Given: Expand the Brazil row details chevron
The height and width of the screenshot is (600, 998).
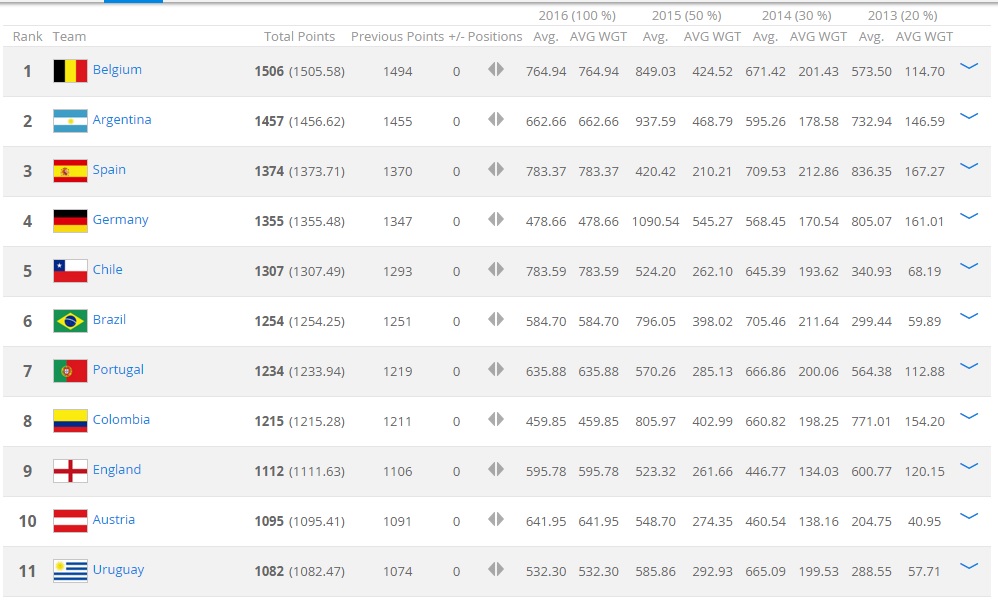Looking at the screenshot, I should click(969, 316).
